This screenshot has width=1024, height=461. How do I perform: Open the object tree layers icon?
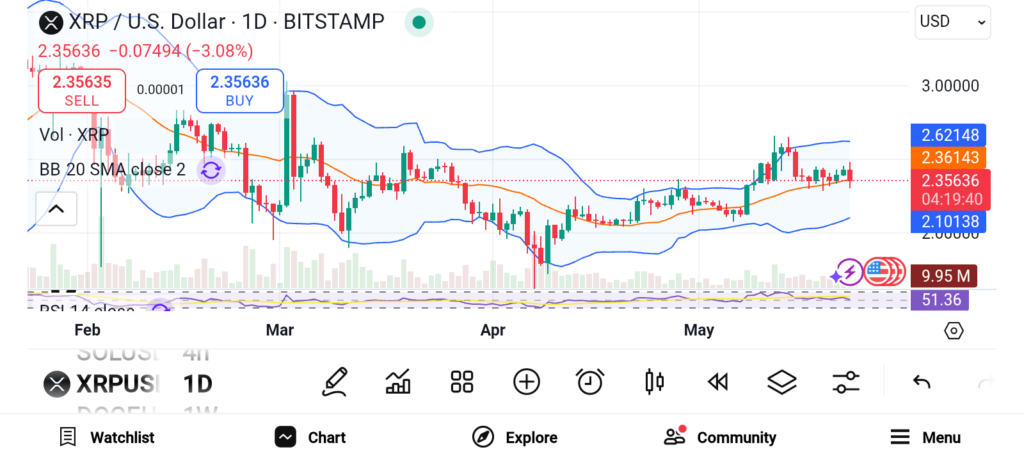782,382
